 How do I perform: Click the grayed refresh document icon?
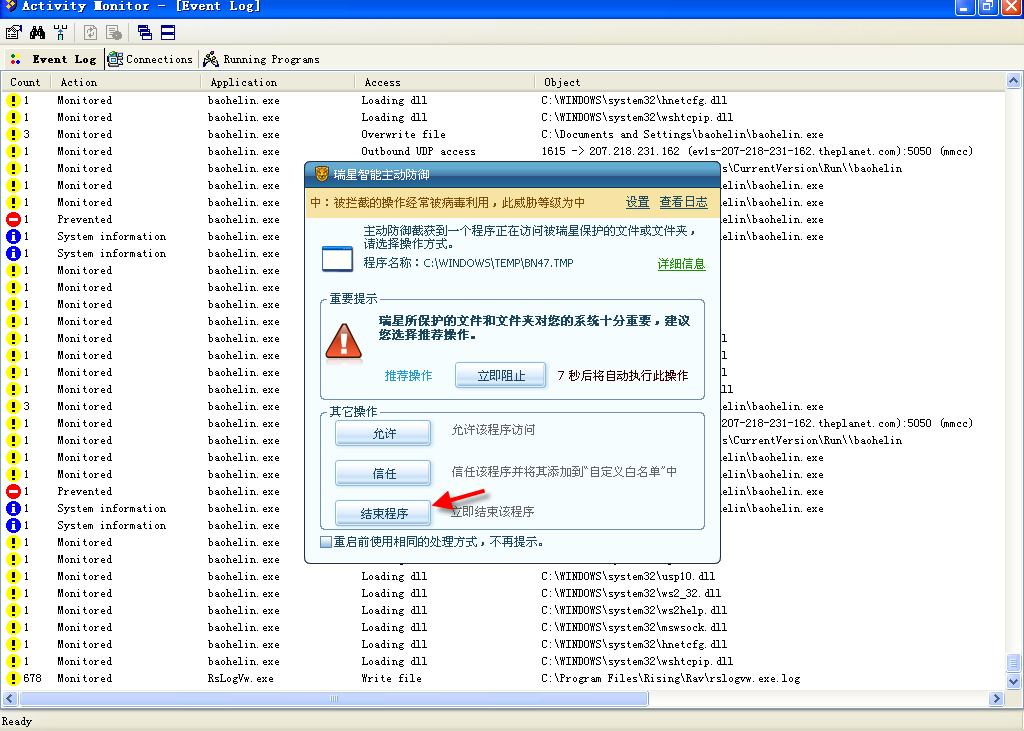coord(90,32)
